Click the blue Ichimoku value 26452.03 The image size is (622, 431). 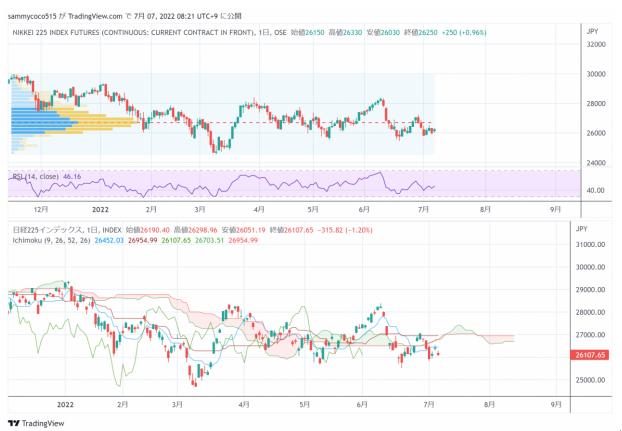tap(109, 240)
